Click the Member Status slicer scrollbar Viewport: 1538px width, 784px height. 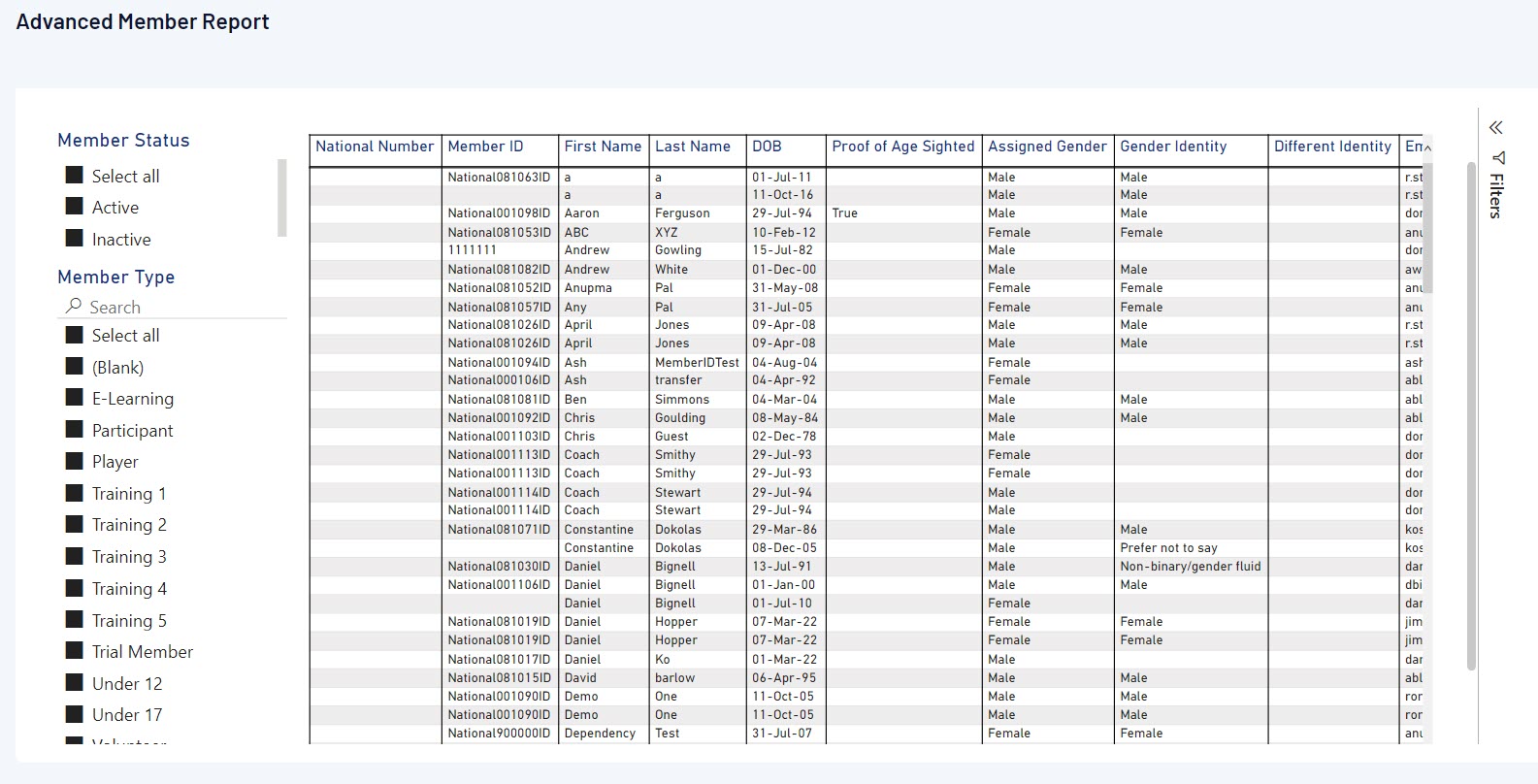(281, 198)
